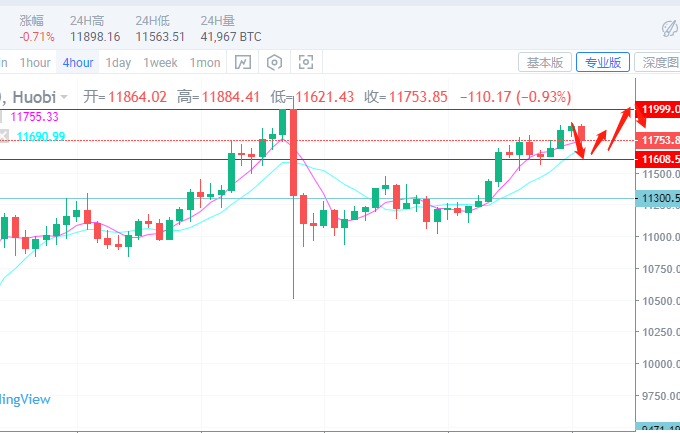Click the 11300 support line price label
Viewport: 680px width, 433px height.
click(660, 199)
